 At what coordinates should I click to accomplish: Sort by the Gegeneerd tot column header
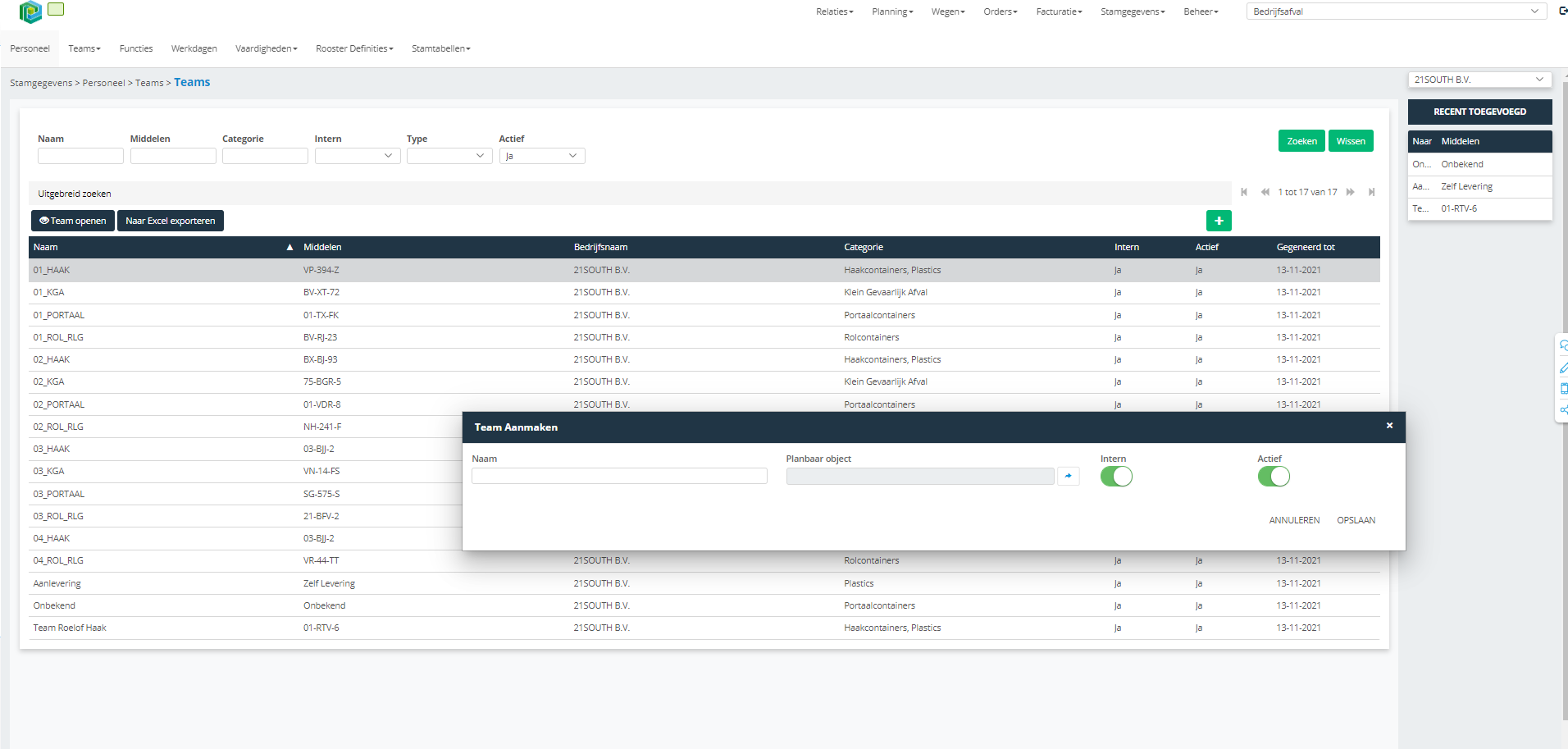click(x=1306, y=247)
